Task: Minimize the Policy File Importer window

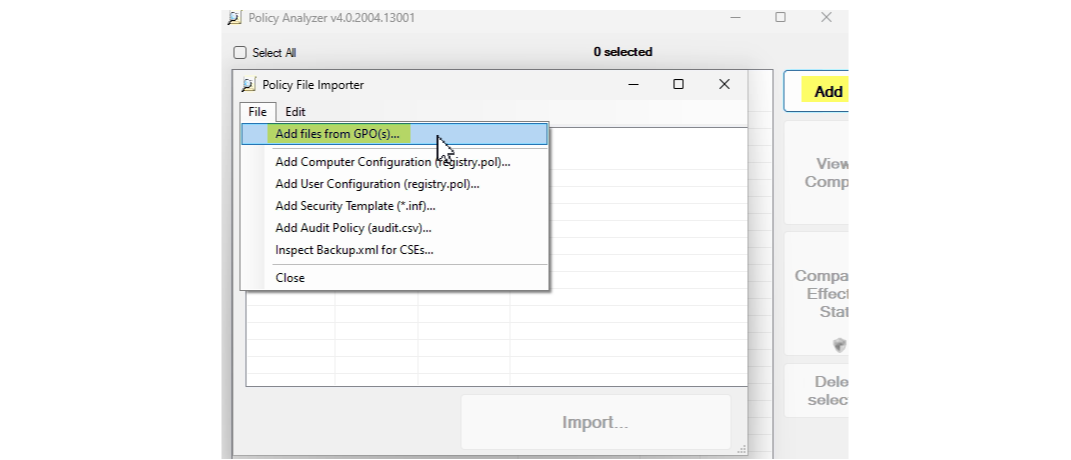Action: [x=633, y=84]
